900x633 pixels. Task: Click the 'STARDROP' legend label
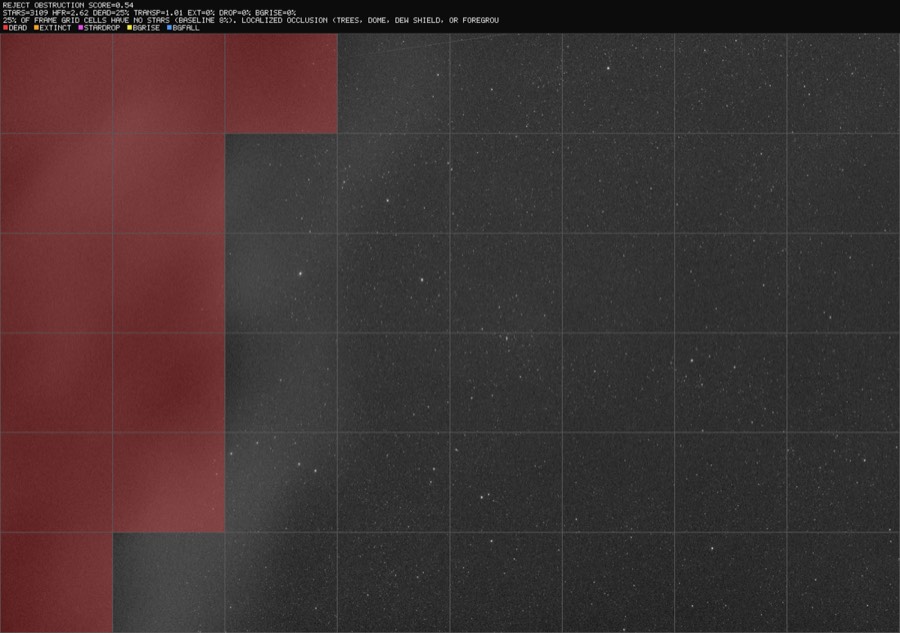click(x=102, y=28)
